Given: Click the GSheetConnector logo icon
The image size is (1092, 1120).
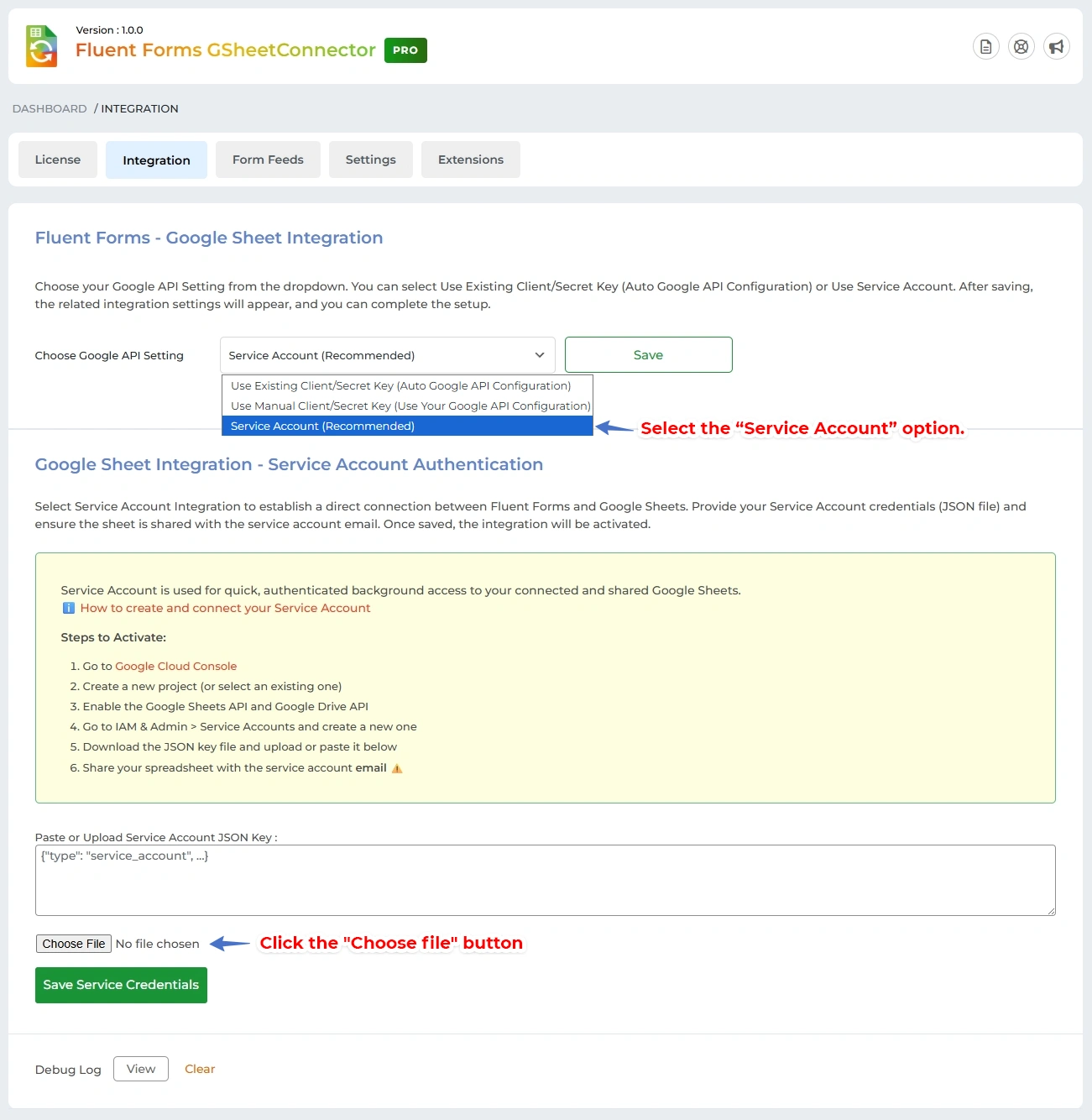Looking at the screenshot, I should [x=41, y=46].
